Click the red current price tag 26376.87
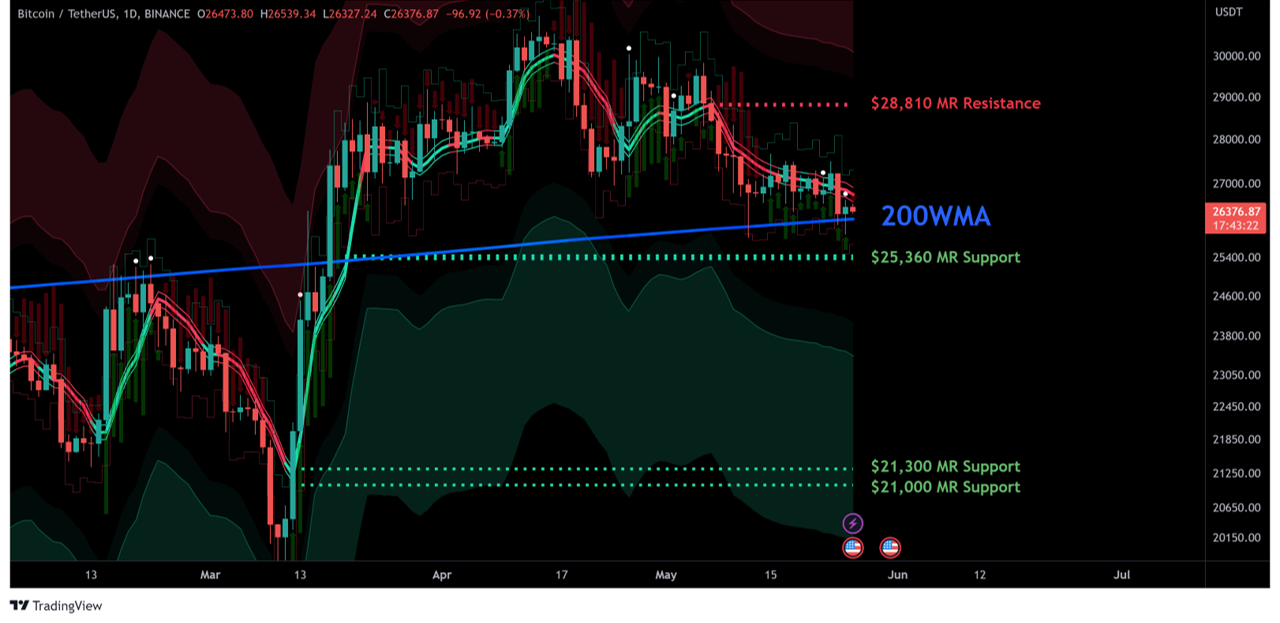The width and height of the screenshot is (1280, 623). click(1237, 212)
